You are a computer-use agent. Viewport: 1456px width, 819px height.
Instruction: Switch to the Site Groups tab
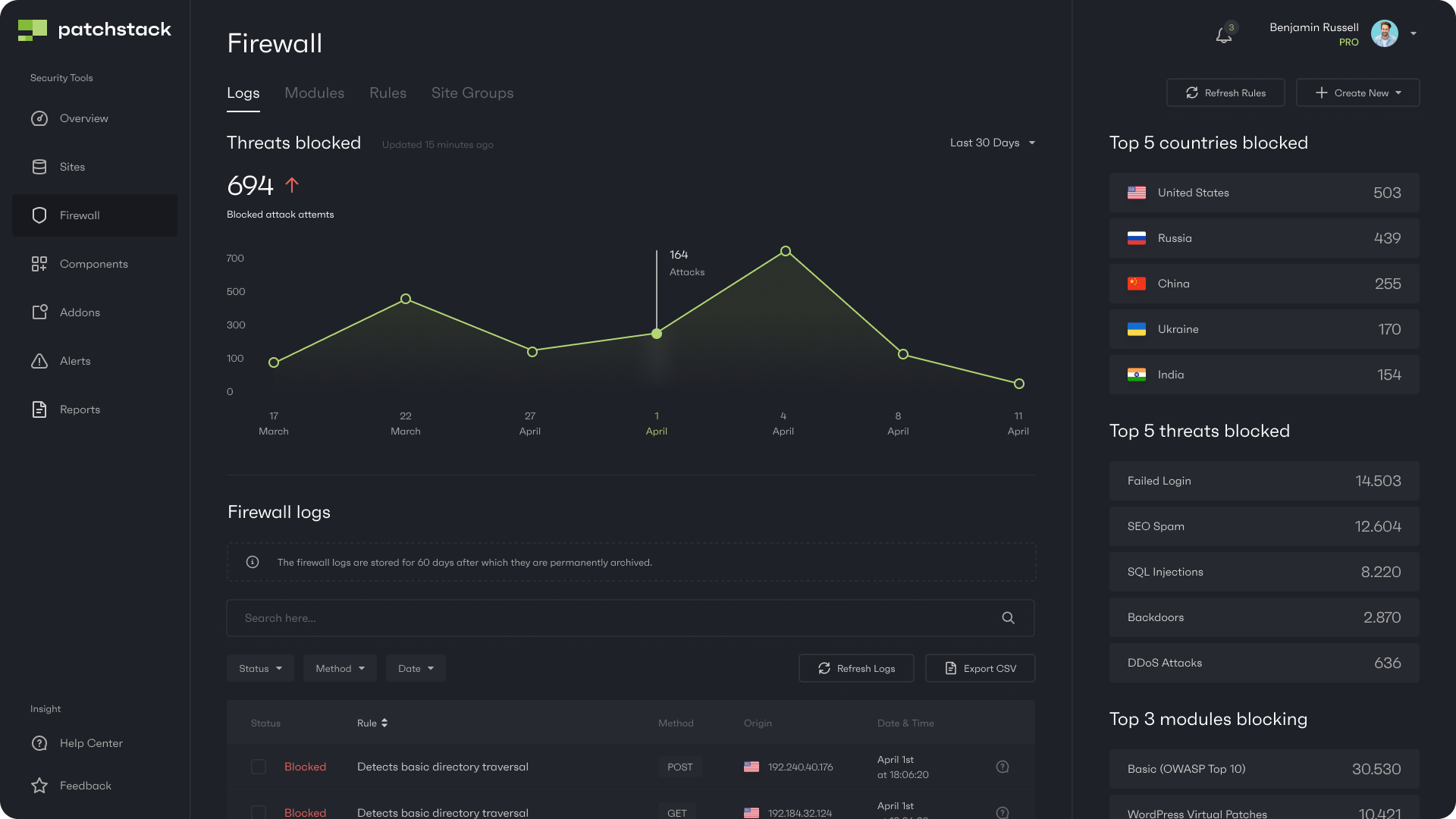472,93
